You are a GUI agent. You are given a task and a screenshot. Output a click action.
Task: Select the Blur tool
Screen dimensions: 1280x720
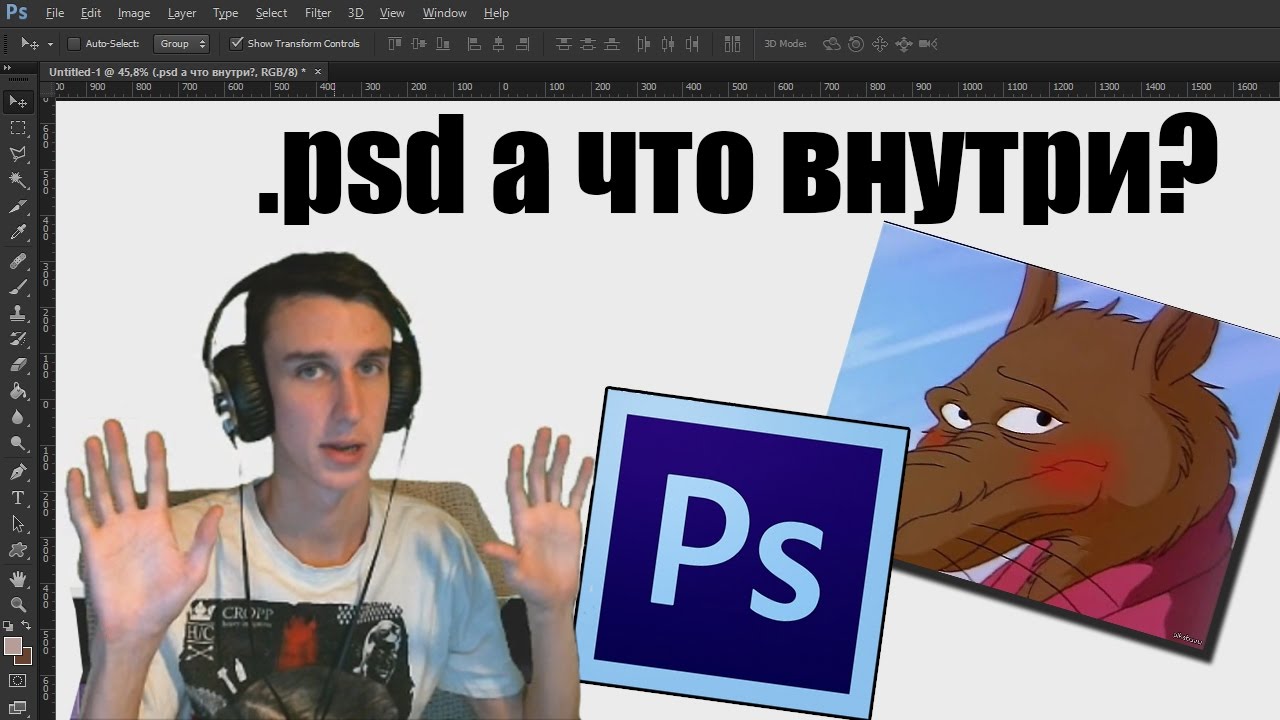(18, 417)
